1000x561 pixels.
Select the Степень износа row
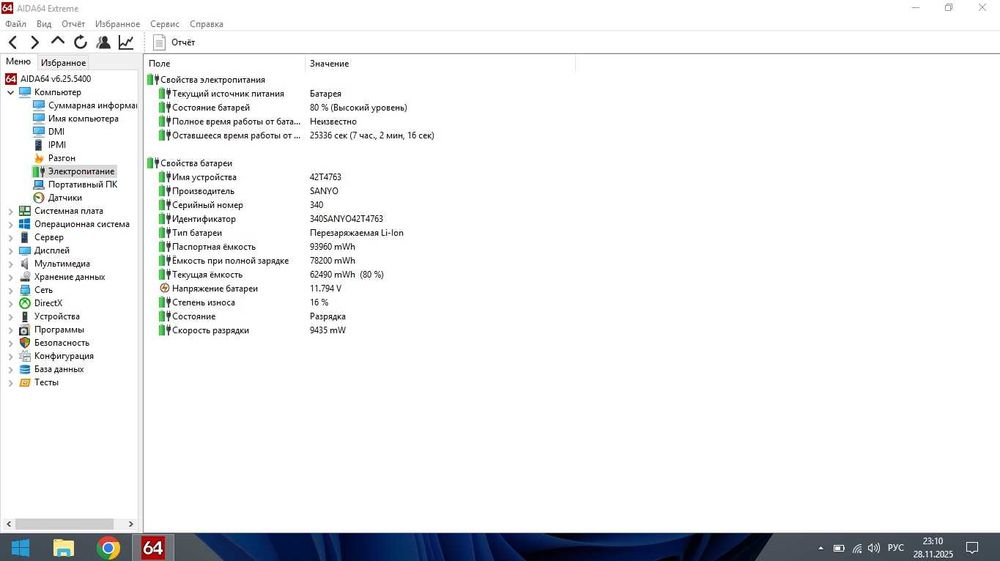[360, 302]
